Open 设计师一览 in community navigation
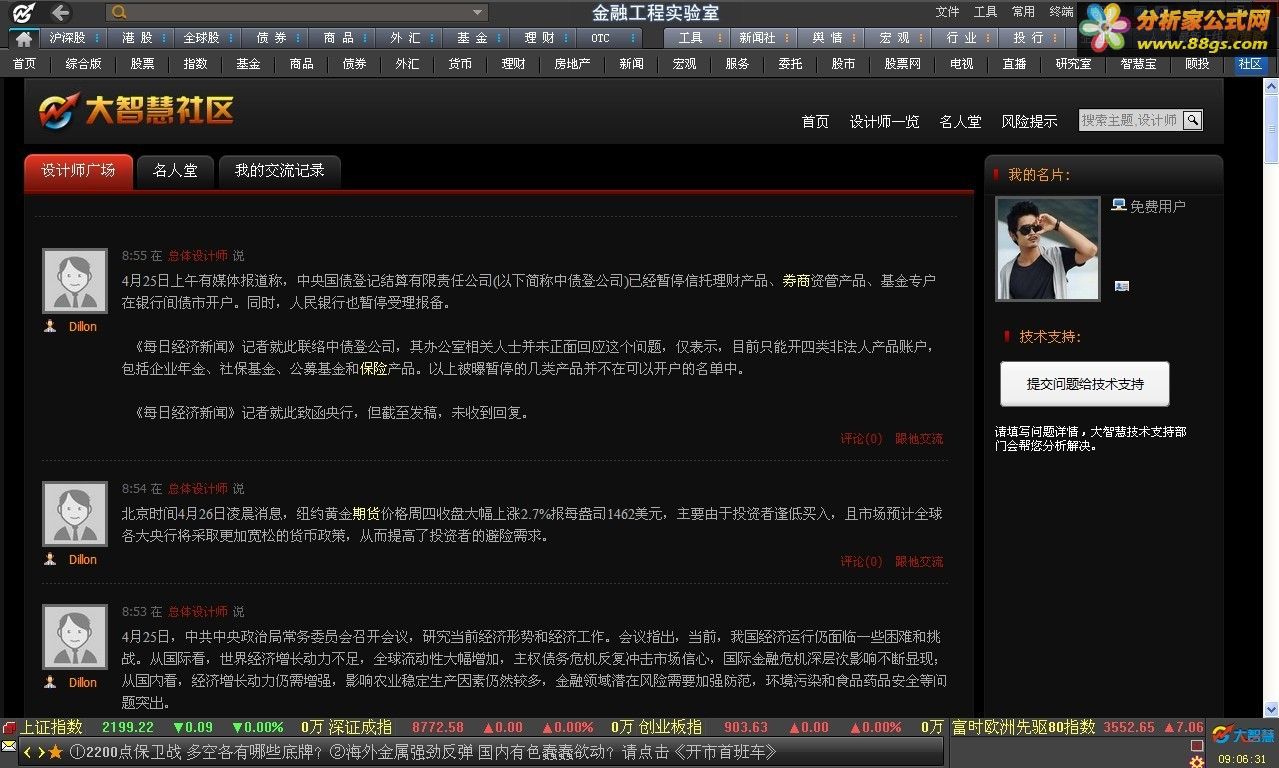Screen dimensions: 1279x768 (884, 121)
